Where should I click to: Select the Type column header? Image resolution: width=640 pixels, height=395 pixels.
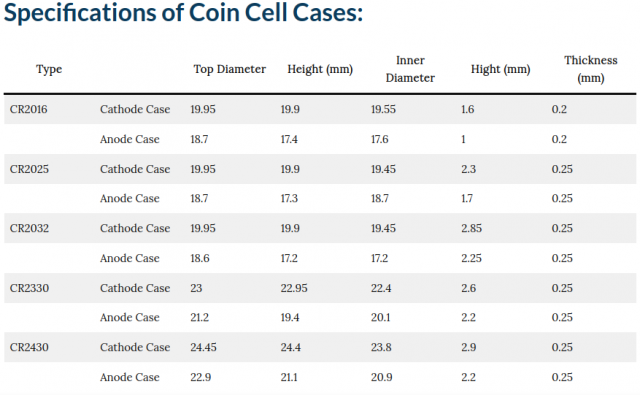(x=49, y=69)
